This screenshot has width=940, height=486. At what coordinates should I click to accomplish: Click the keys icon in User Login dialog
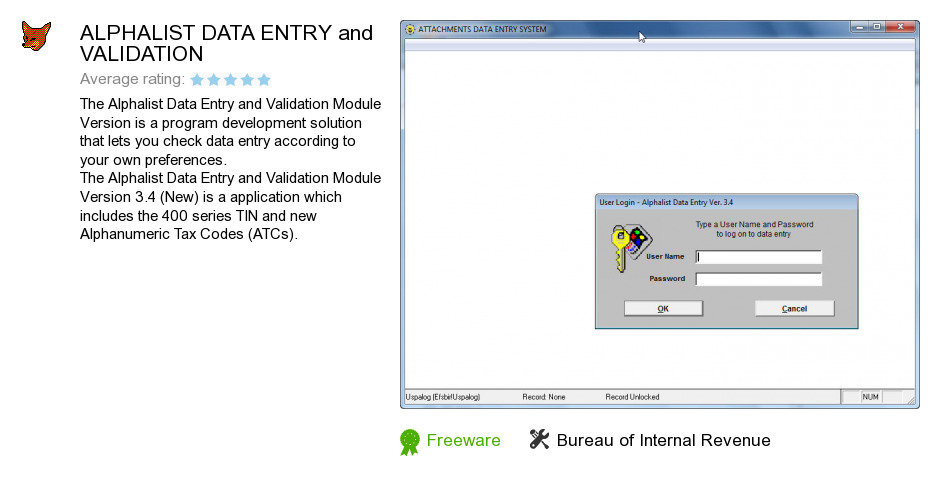631,247
